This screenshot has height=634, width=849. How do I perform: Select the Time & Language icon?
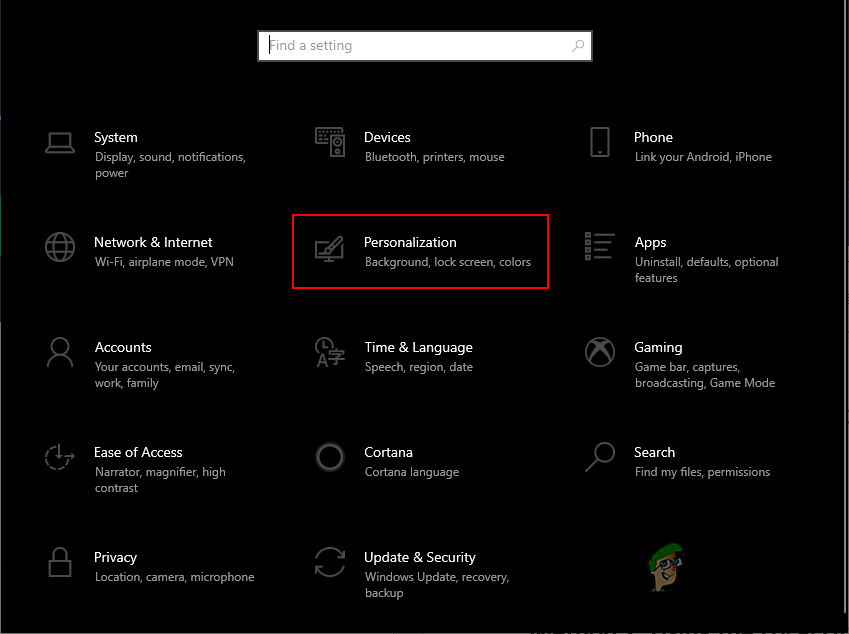tap(330, 353)
